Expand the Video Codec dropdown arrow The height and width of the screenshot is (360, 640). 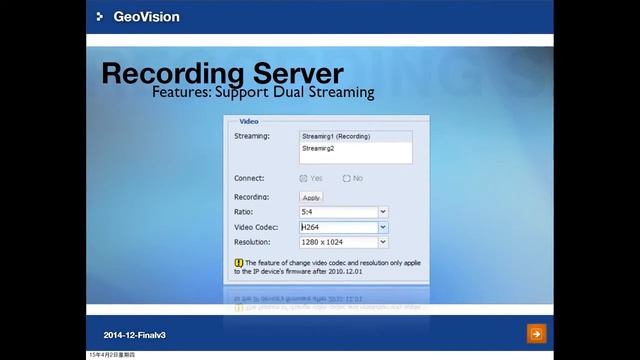(383, 227)
